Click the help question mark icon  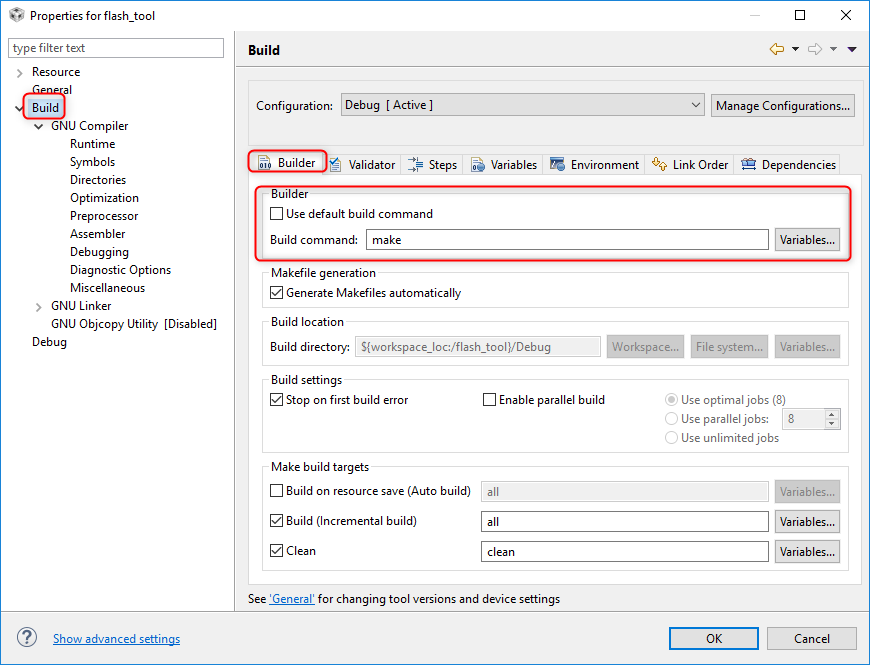tap(27, 638)
